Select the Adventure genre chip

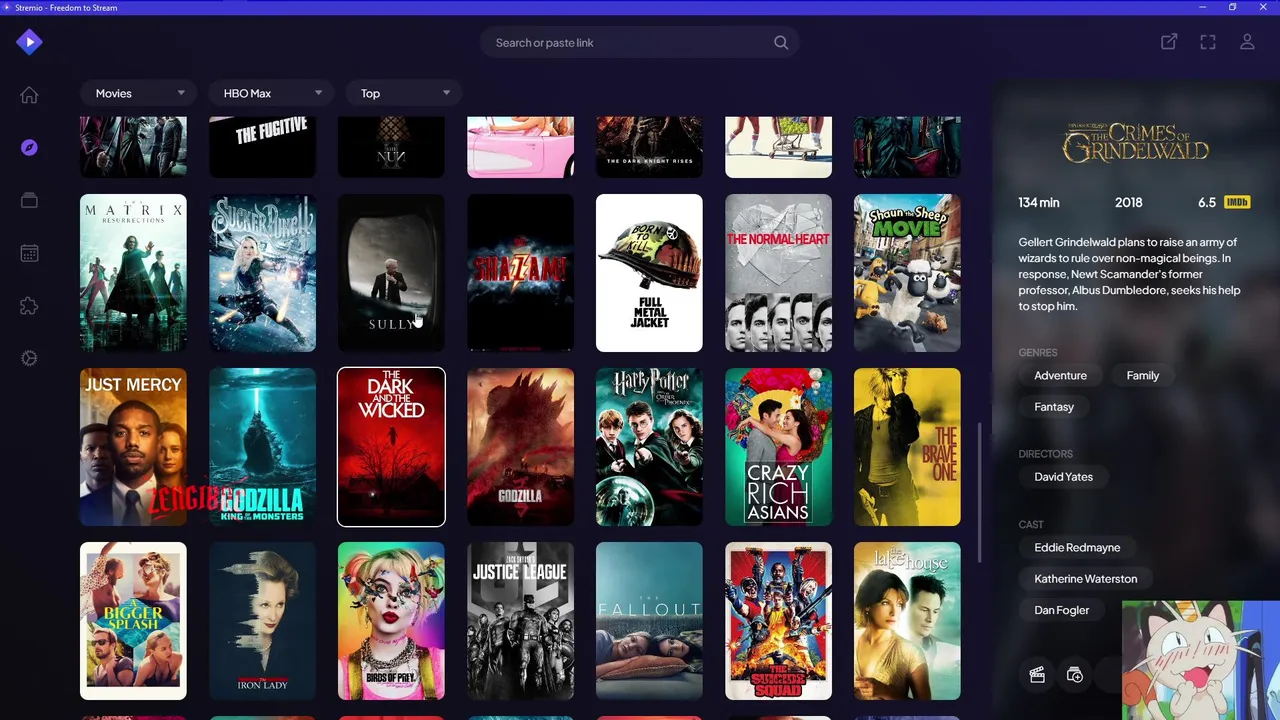1060,376
